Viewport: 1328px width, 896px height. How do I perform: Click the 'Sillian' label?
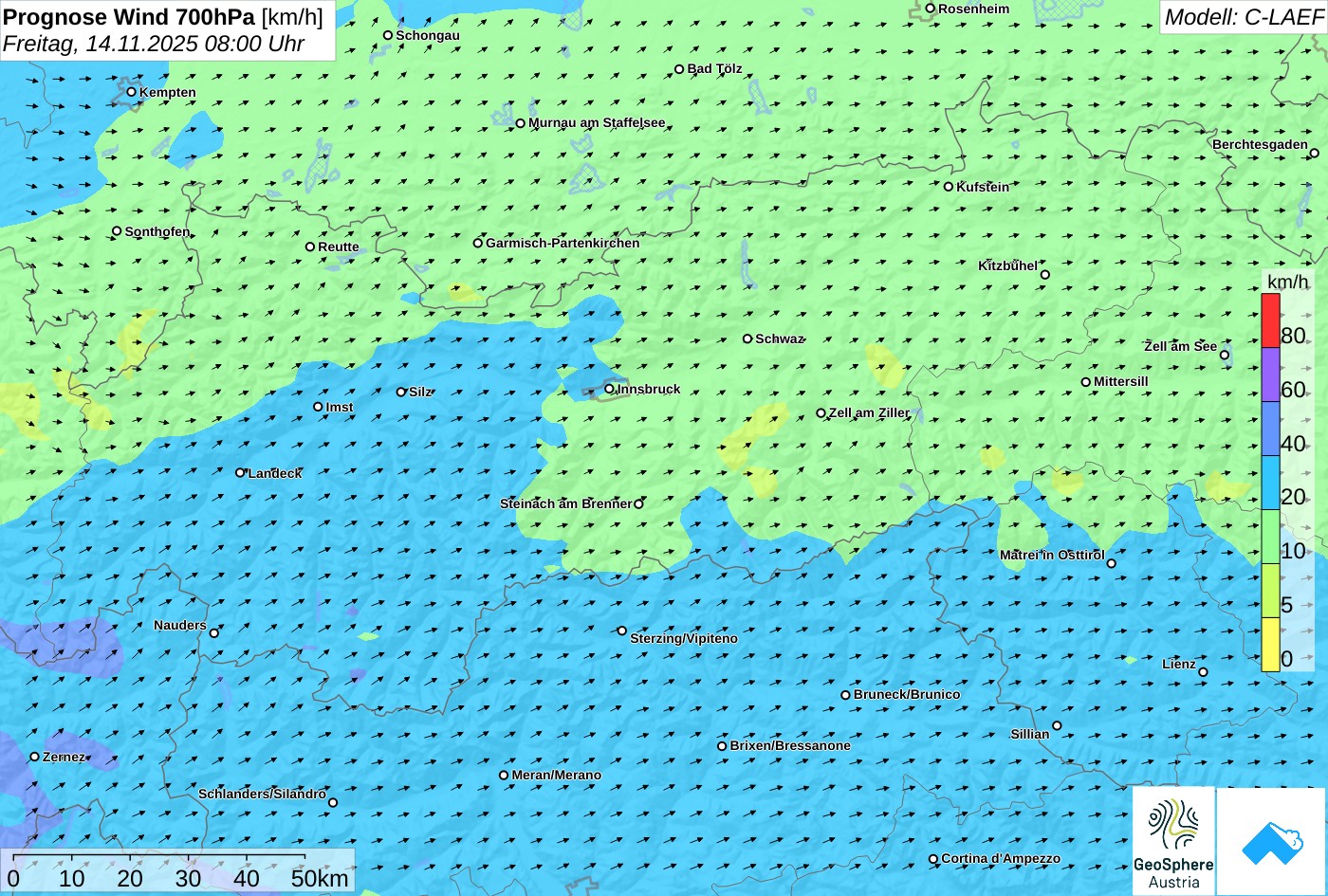click(x=1030, y=734)
